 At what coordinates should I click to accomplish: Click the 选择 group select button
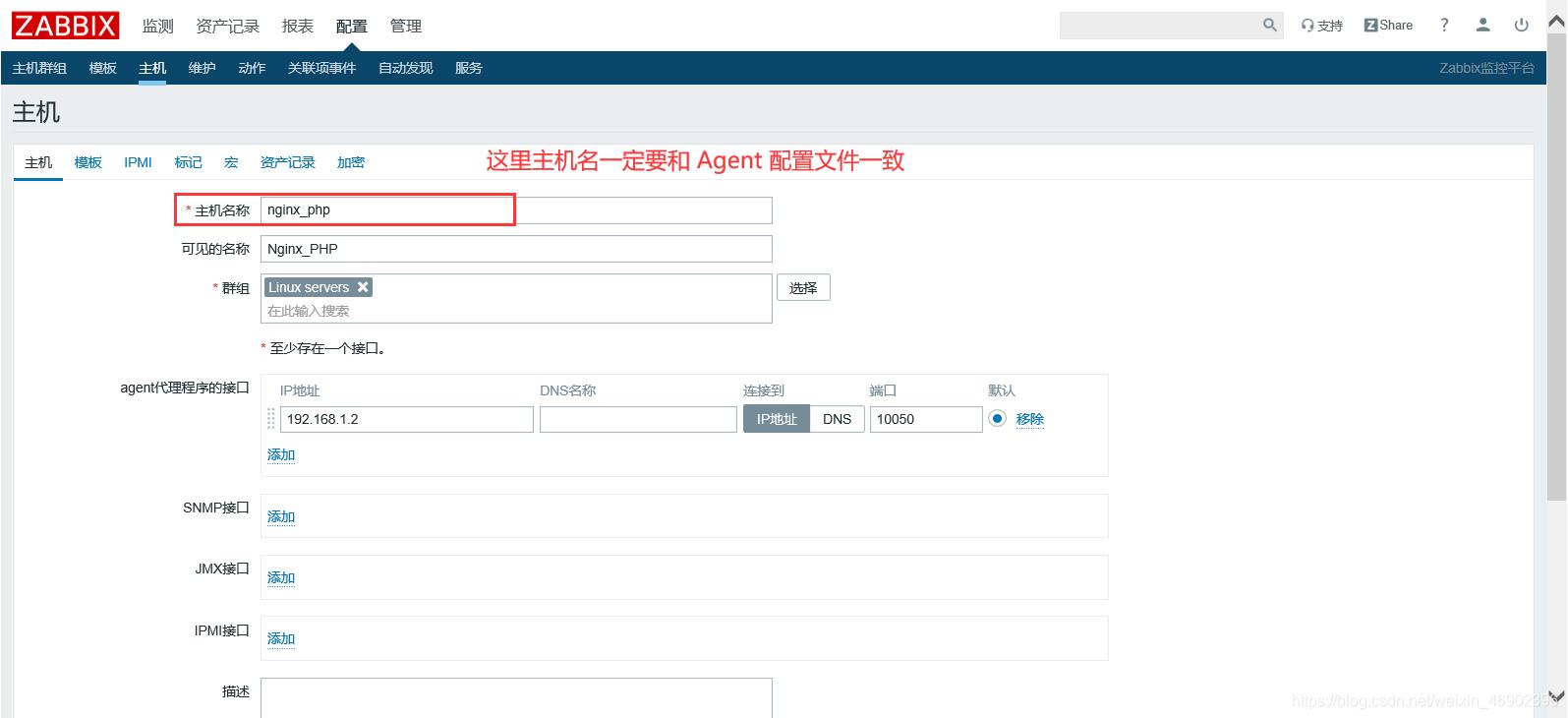803,288
